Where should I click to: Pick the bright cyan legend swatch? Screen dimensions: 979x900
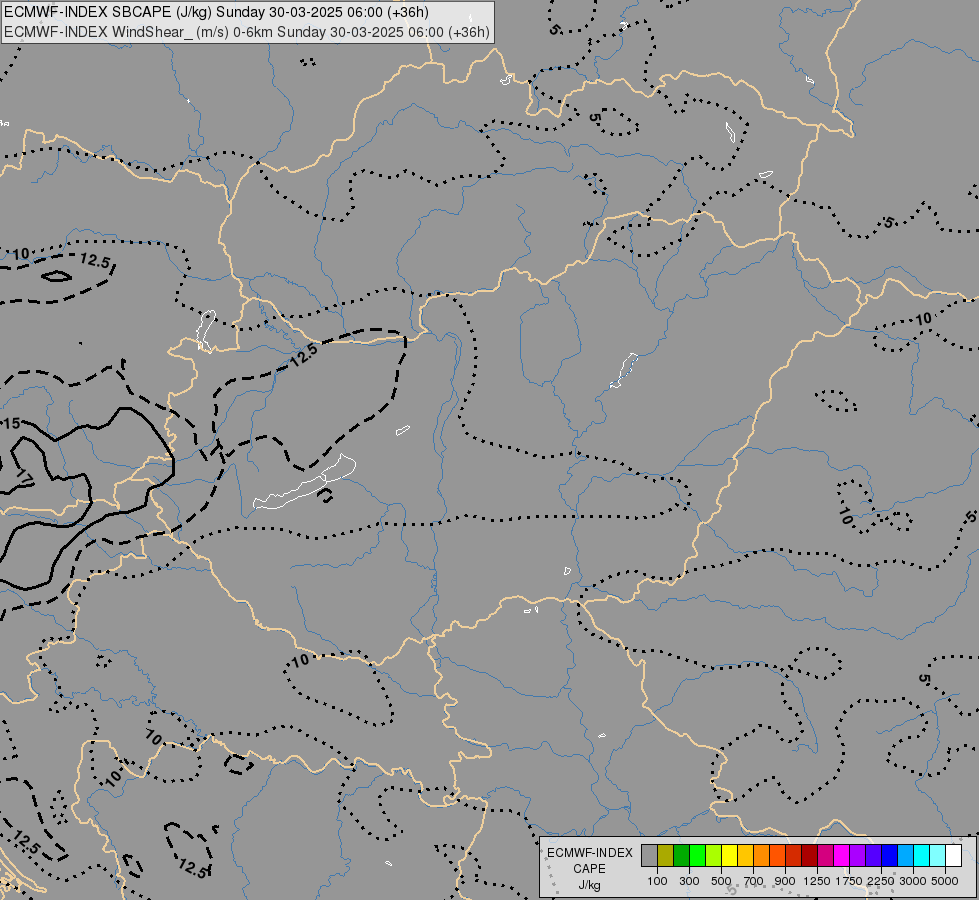pyautogui.click(x=922, y=856)
